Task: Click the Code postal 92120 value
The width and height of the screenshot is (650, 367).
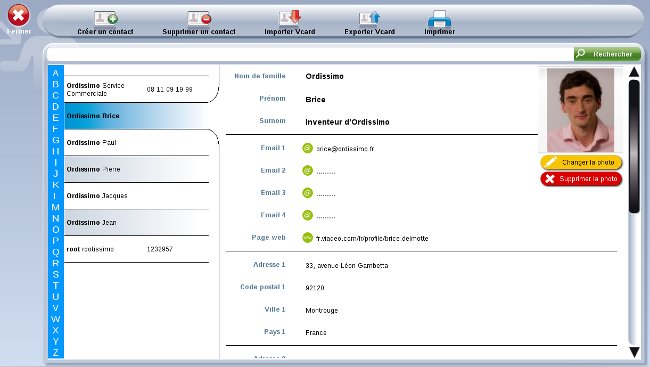Action: tap(315, 288)
